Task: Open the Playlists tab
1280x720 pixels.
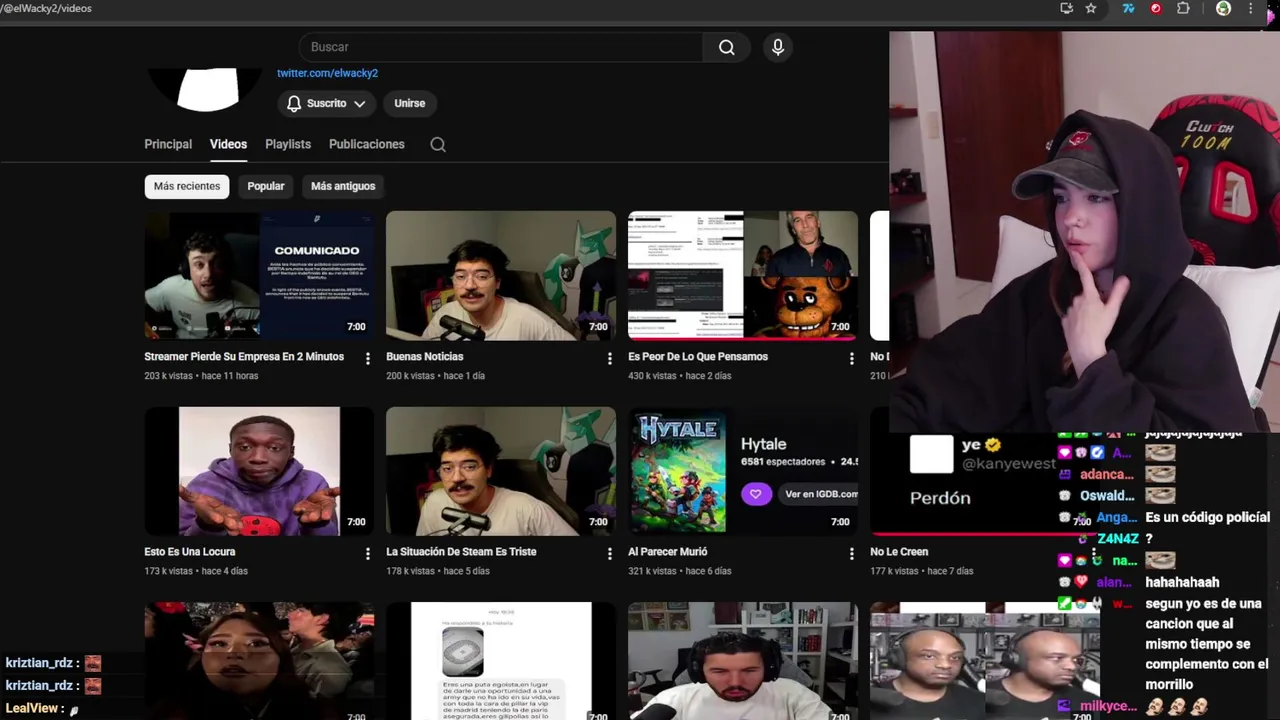Action: click(288, 144)
